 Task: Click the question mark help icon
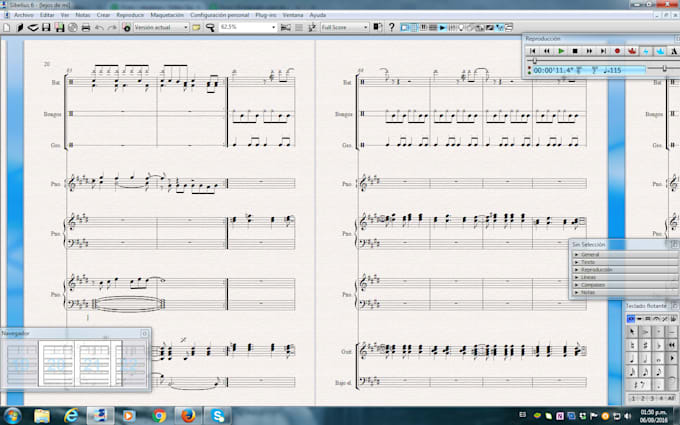(x=391, y=27)
